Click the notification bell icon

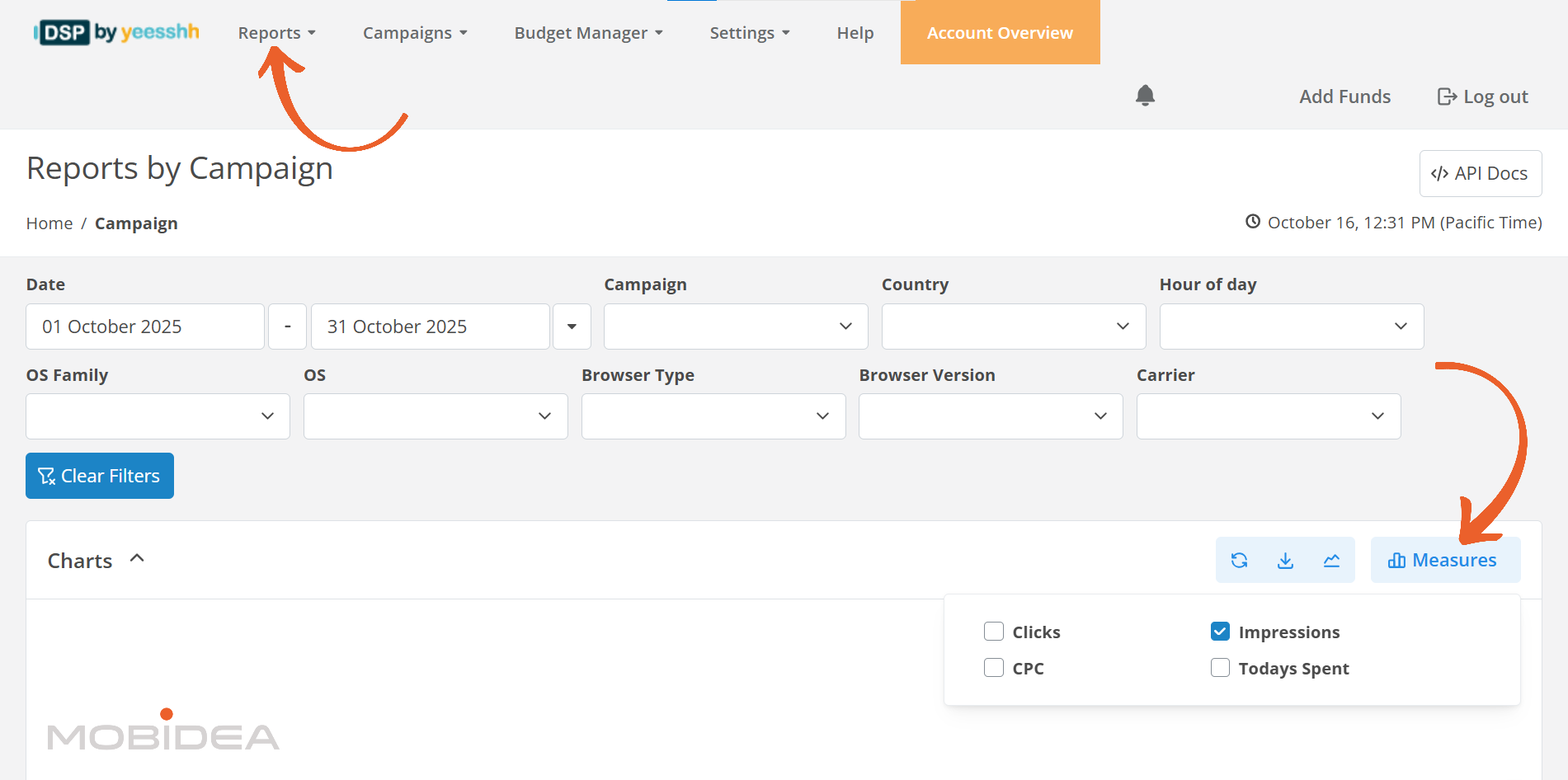1145,96
